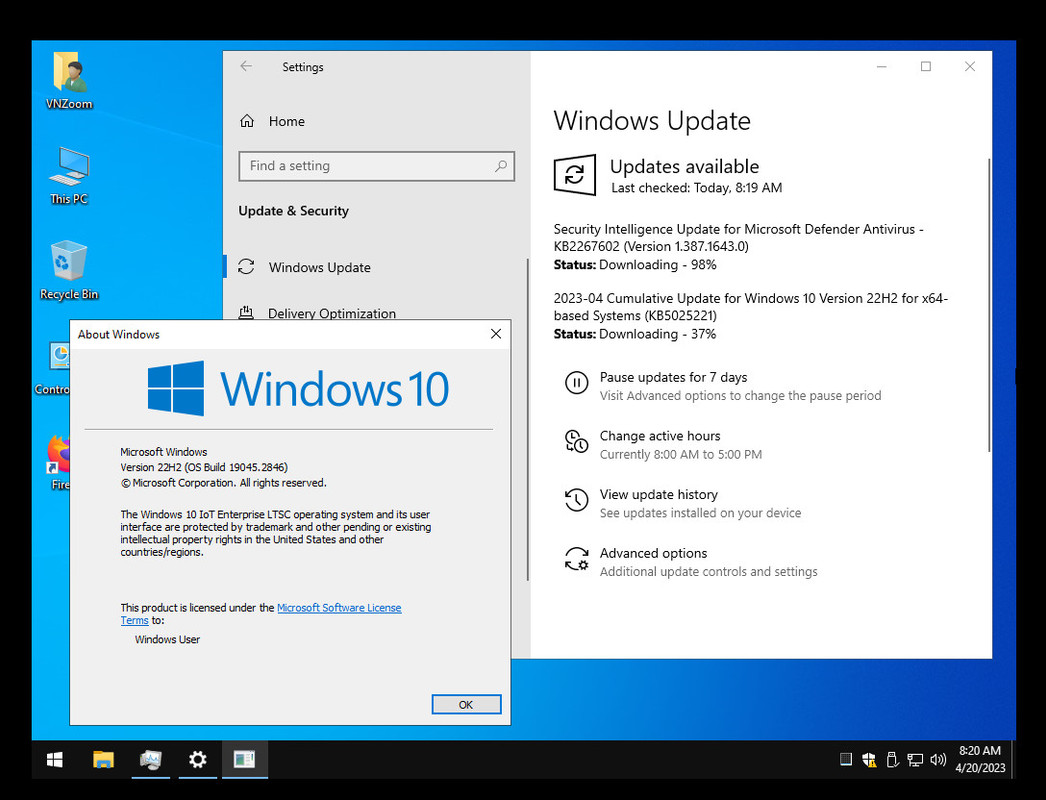Open the network tray icon

(915, 759)
